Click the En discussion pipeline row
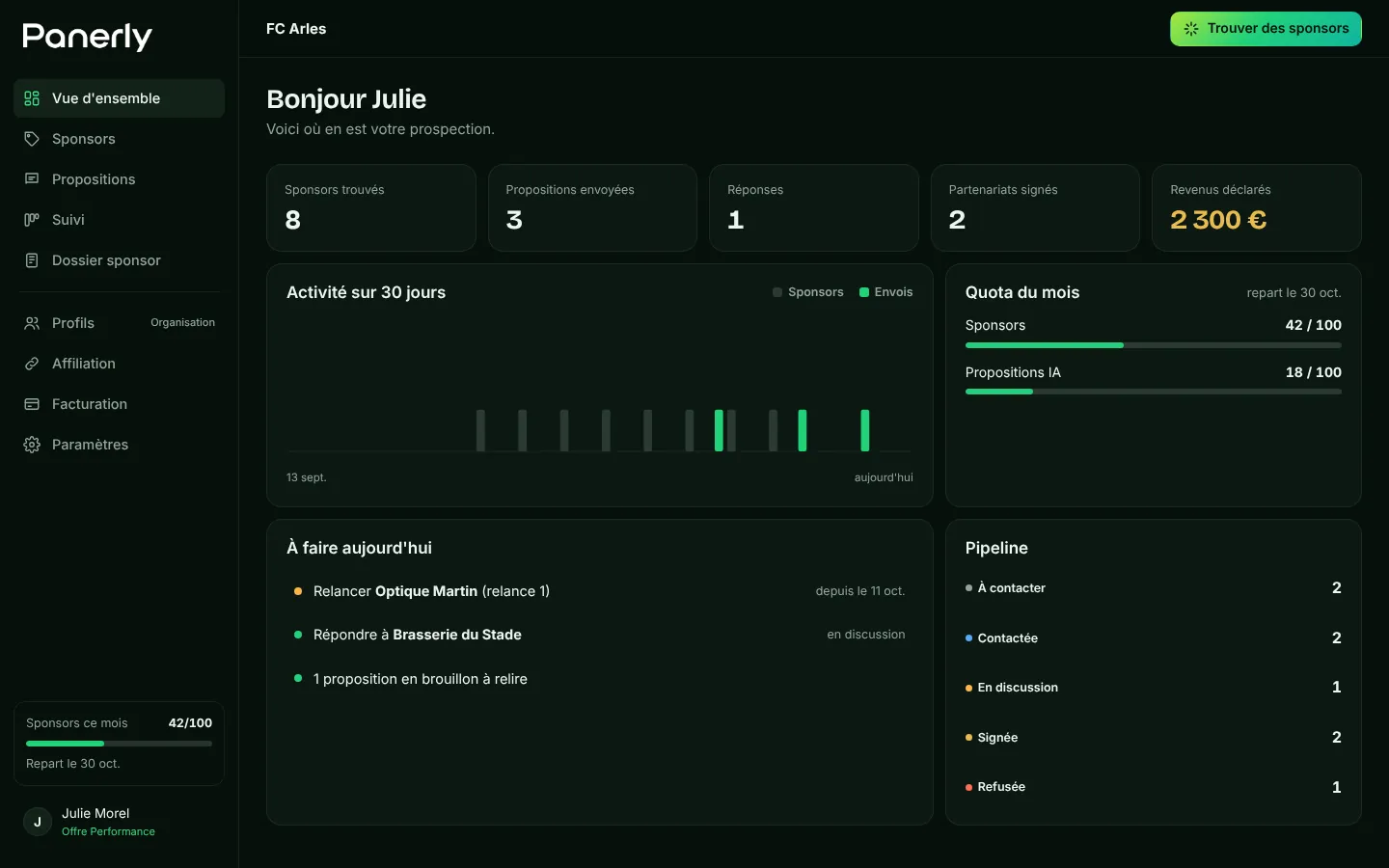The height and width of the screenshot is (868, 1389). click(x=1154, y=688)
